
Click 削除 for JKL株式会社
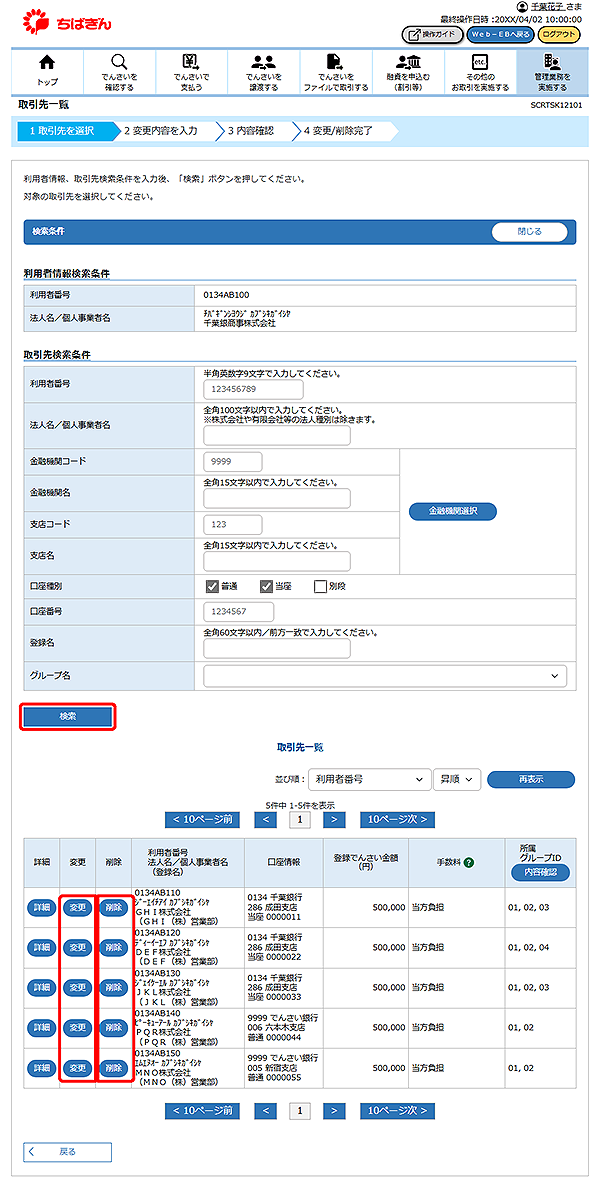(114, 987)
